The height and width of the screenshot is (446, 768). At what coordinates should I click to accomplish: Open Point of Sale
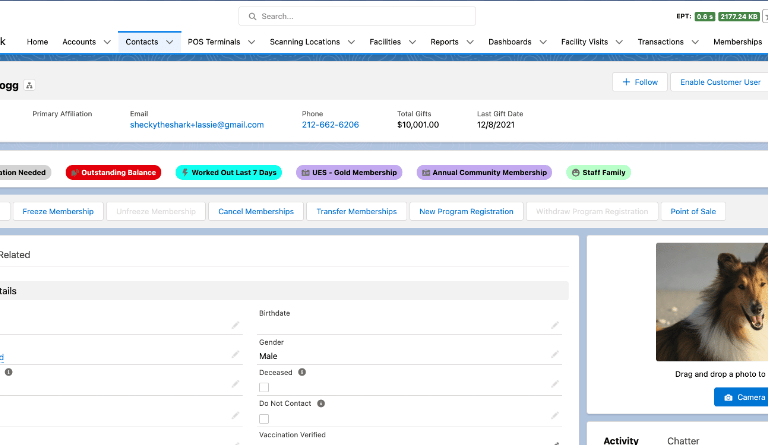coord(693,211)
